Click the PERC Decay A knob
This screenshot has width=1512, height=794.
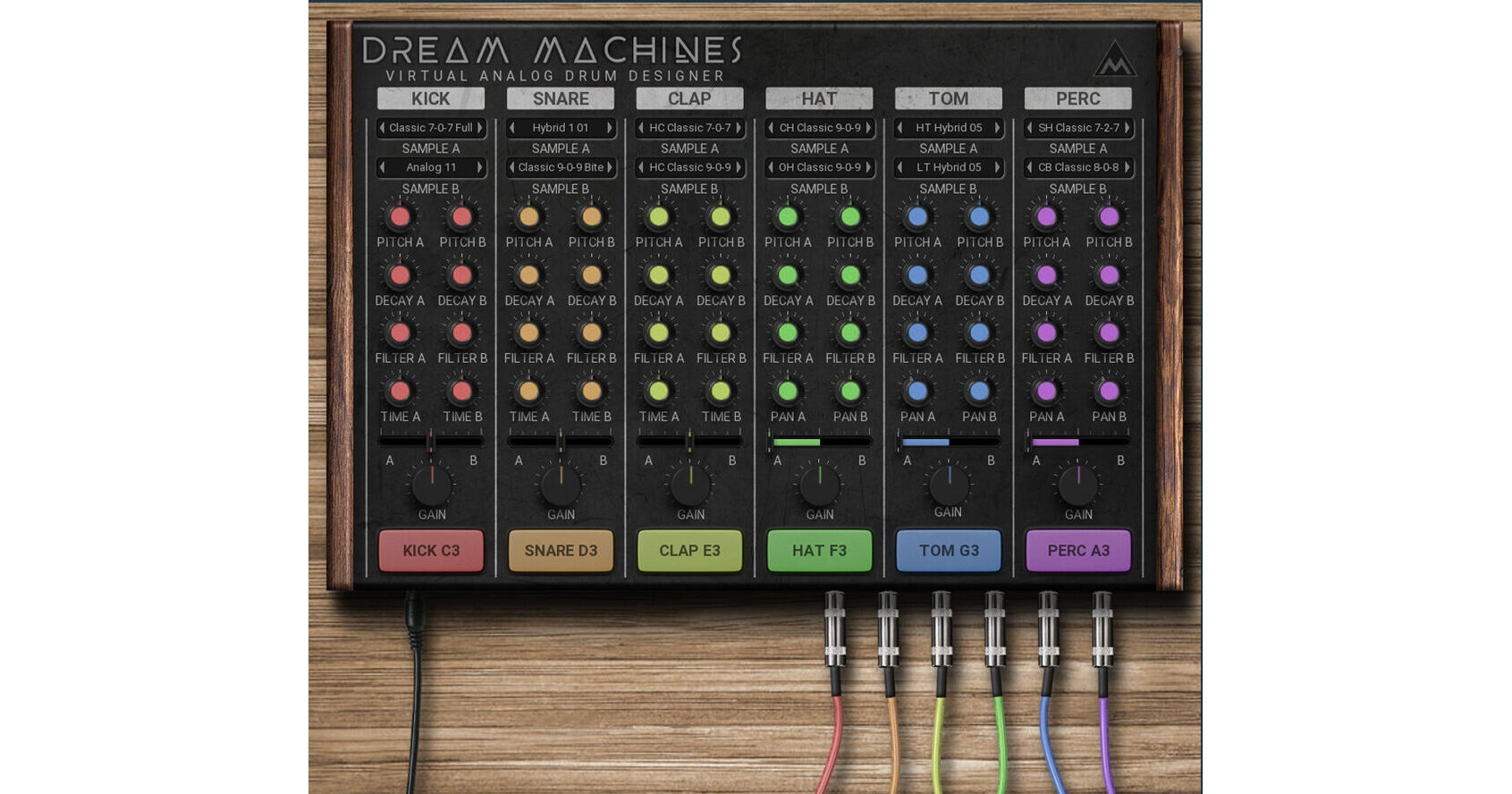tap(1046, 275)
